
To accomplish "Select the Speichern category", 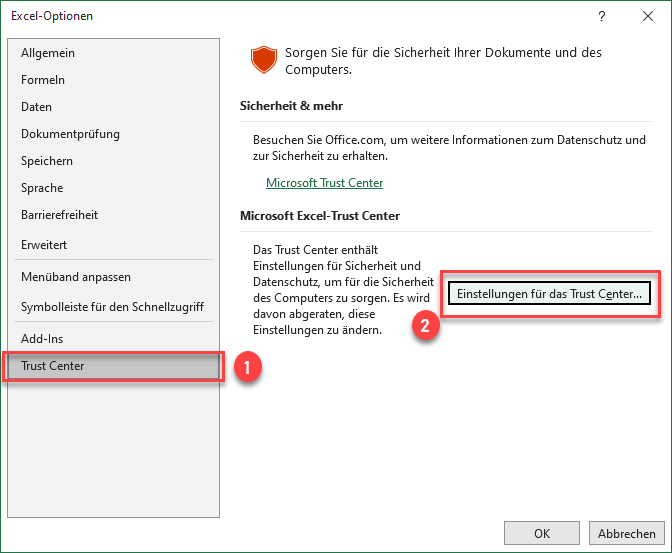I will point(114,161).
